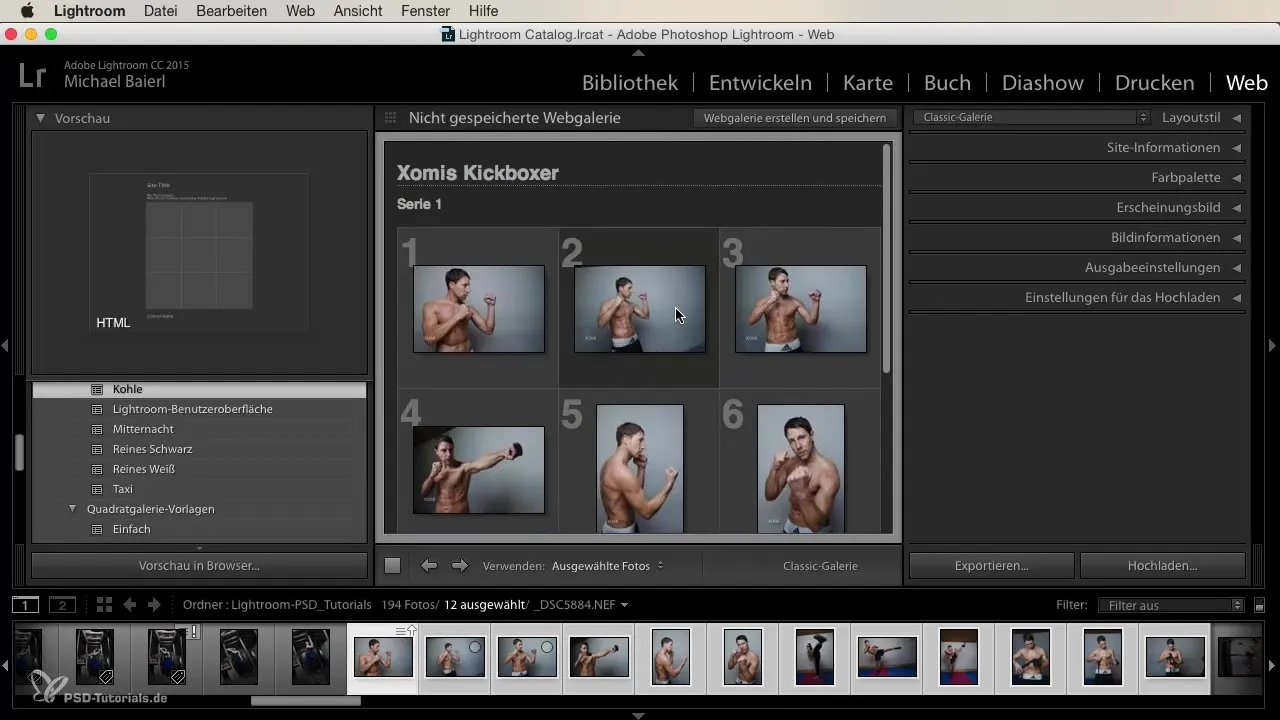Click the Lr logo identity plate
The width and height of the screenshot is (1280, 720).
pyautogui.click(x=32, y=74)
